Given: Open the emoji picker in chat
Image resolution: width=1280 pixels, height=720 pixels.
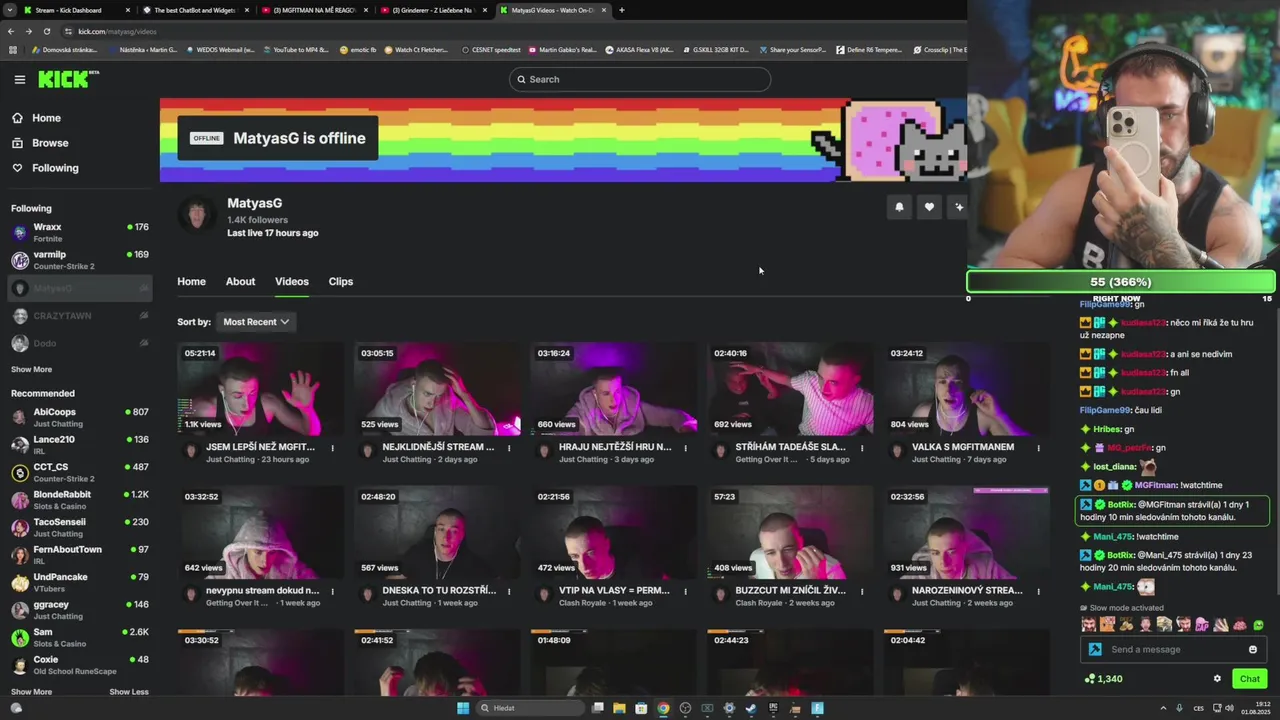Looking at the screenshot, I should [1252, 649].
